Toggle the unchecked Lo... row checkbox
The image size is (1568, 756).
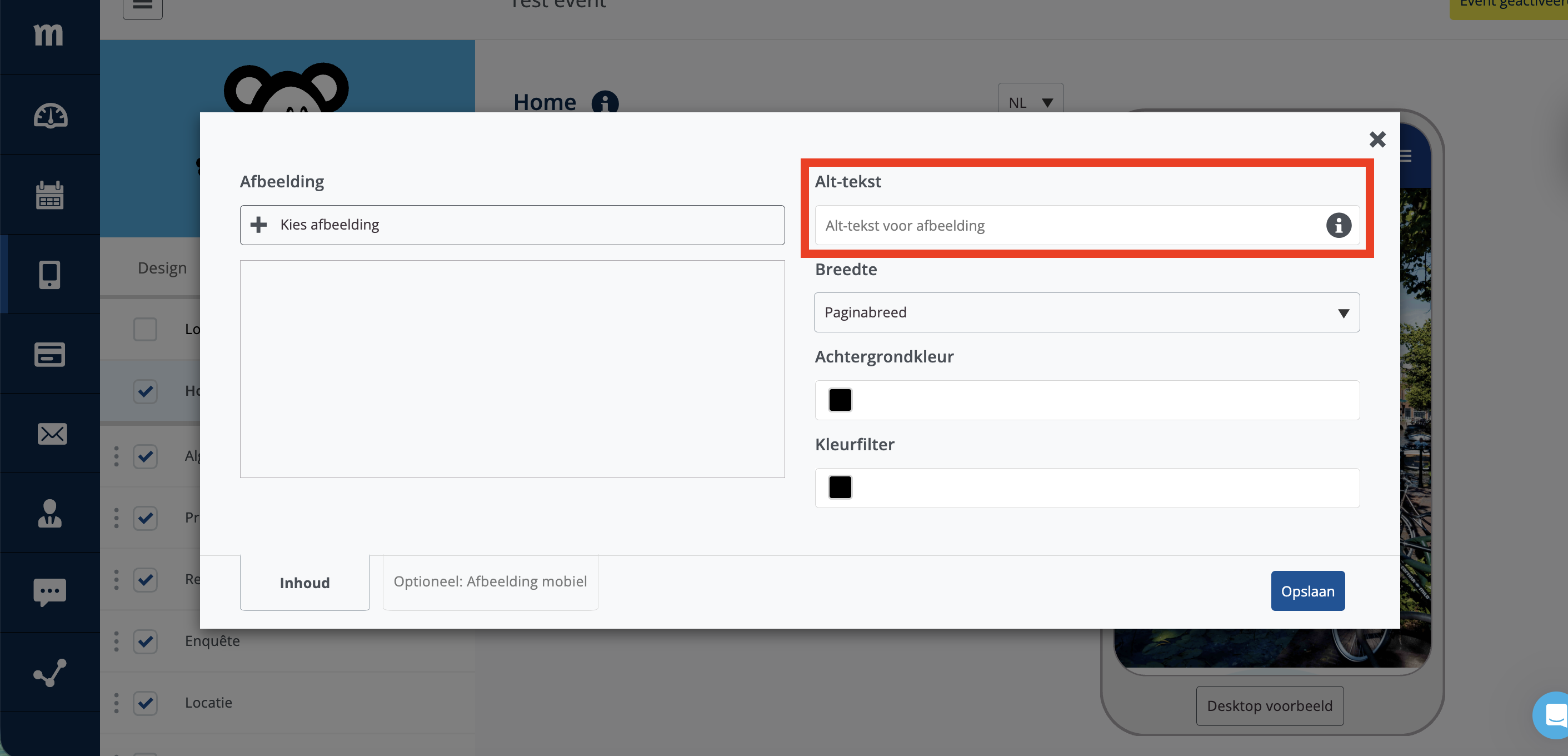click(x=146, y=329)
